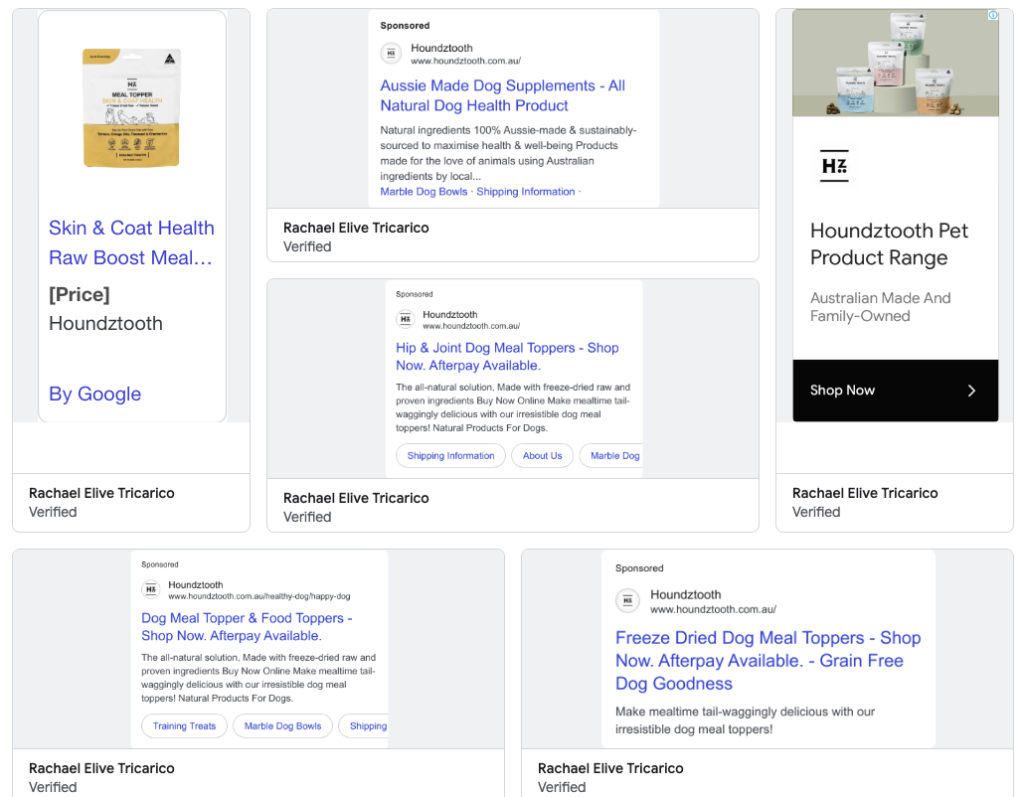Click the About Us sitelink chip
This screenshot has height=797, width=1024.
point(542,456)
